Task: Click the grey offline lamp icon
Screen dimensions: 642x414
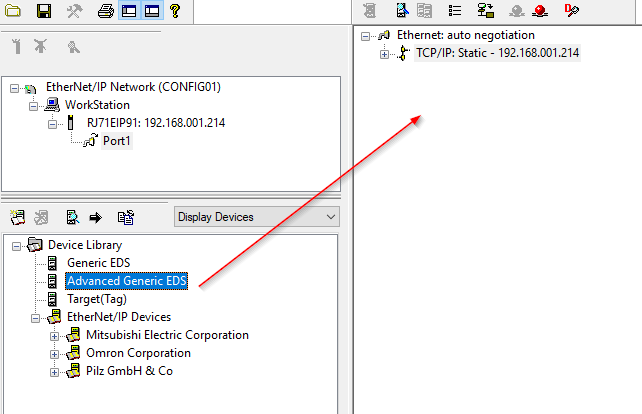Action: (517, 11)
